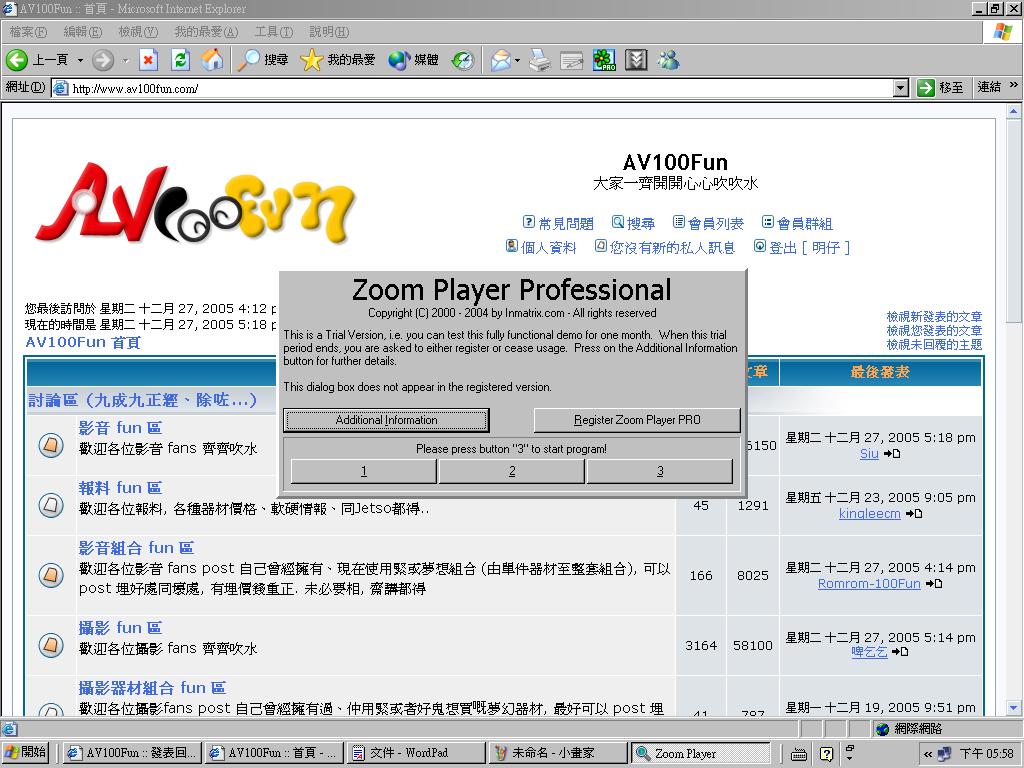Open the 檢視(V) menu

(137, 32)
